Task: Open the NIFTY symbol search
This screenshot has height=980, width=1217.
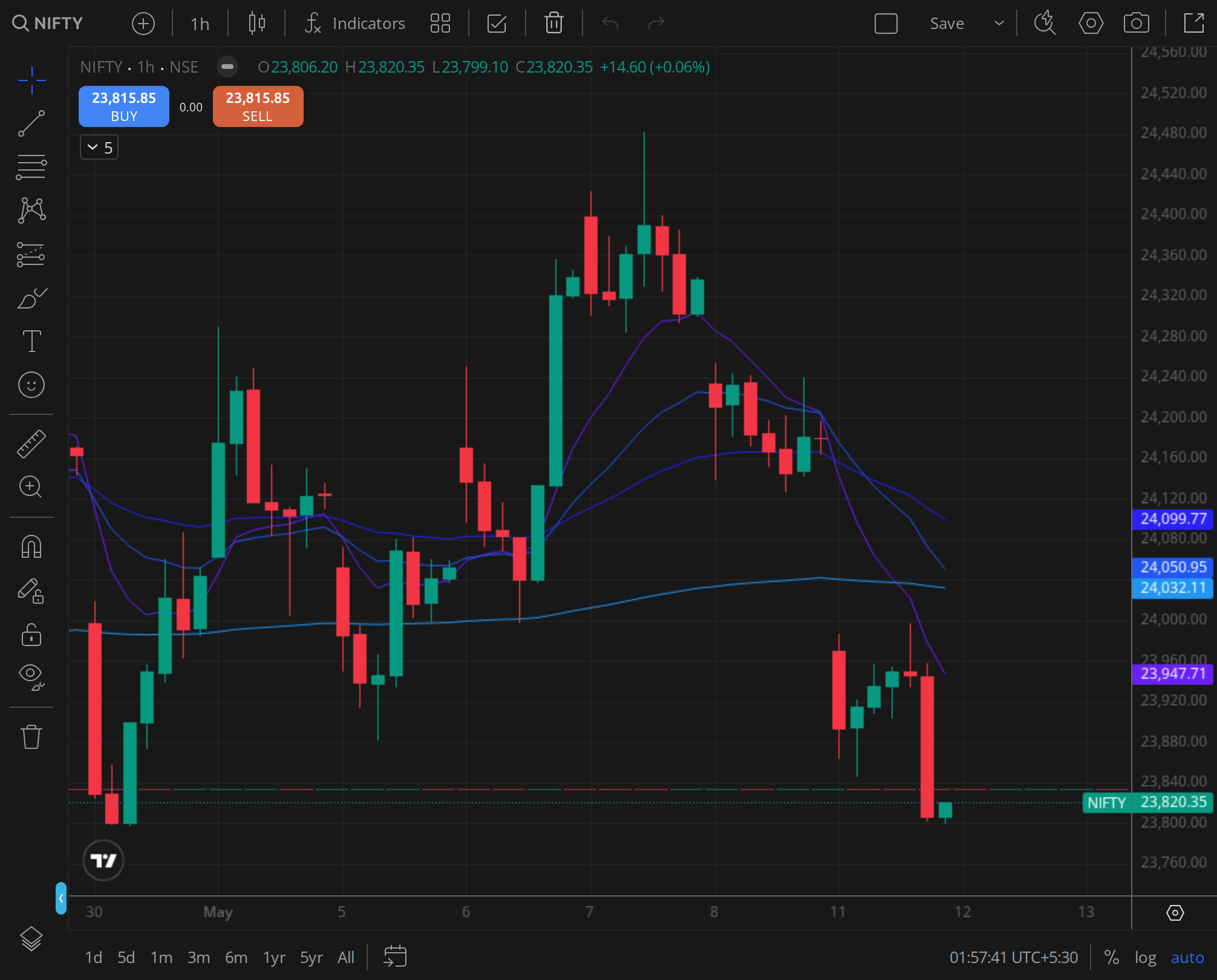Action: 48,23
